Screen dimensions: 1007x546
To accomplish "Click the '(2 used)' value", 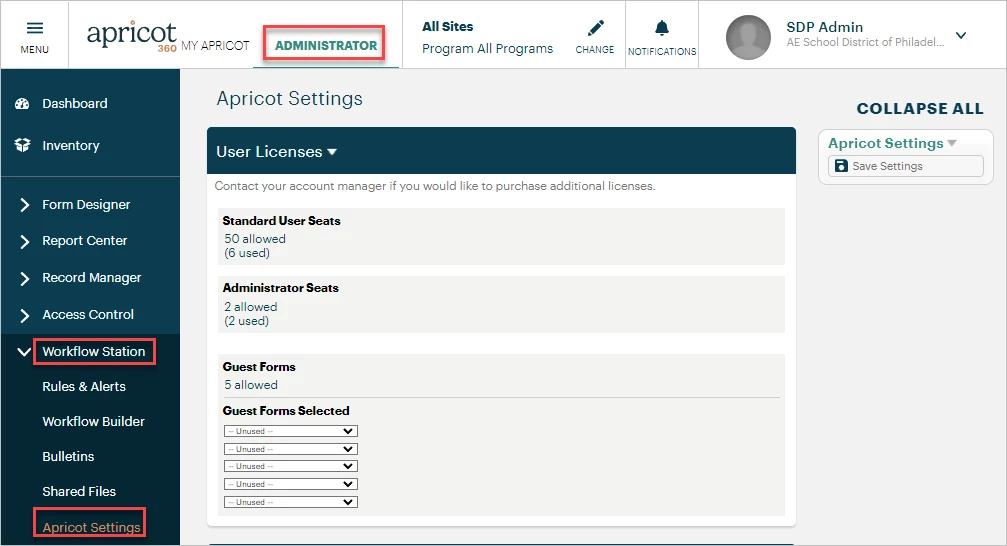I will tap(247, 321).
